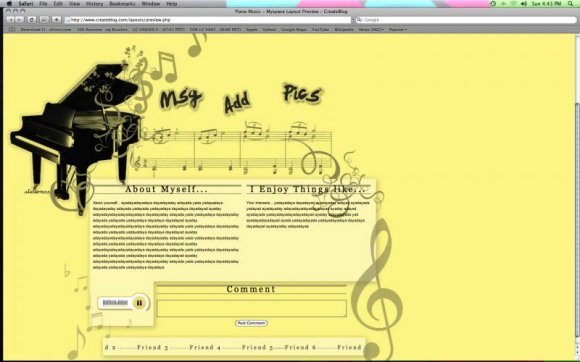Open the bookmarks library book icon
This screenshot has height=362, width=580.
click(12, 29)
